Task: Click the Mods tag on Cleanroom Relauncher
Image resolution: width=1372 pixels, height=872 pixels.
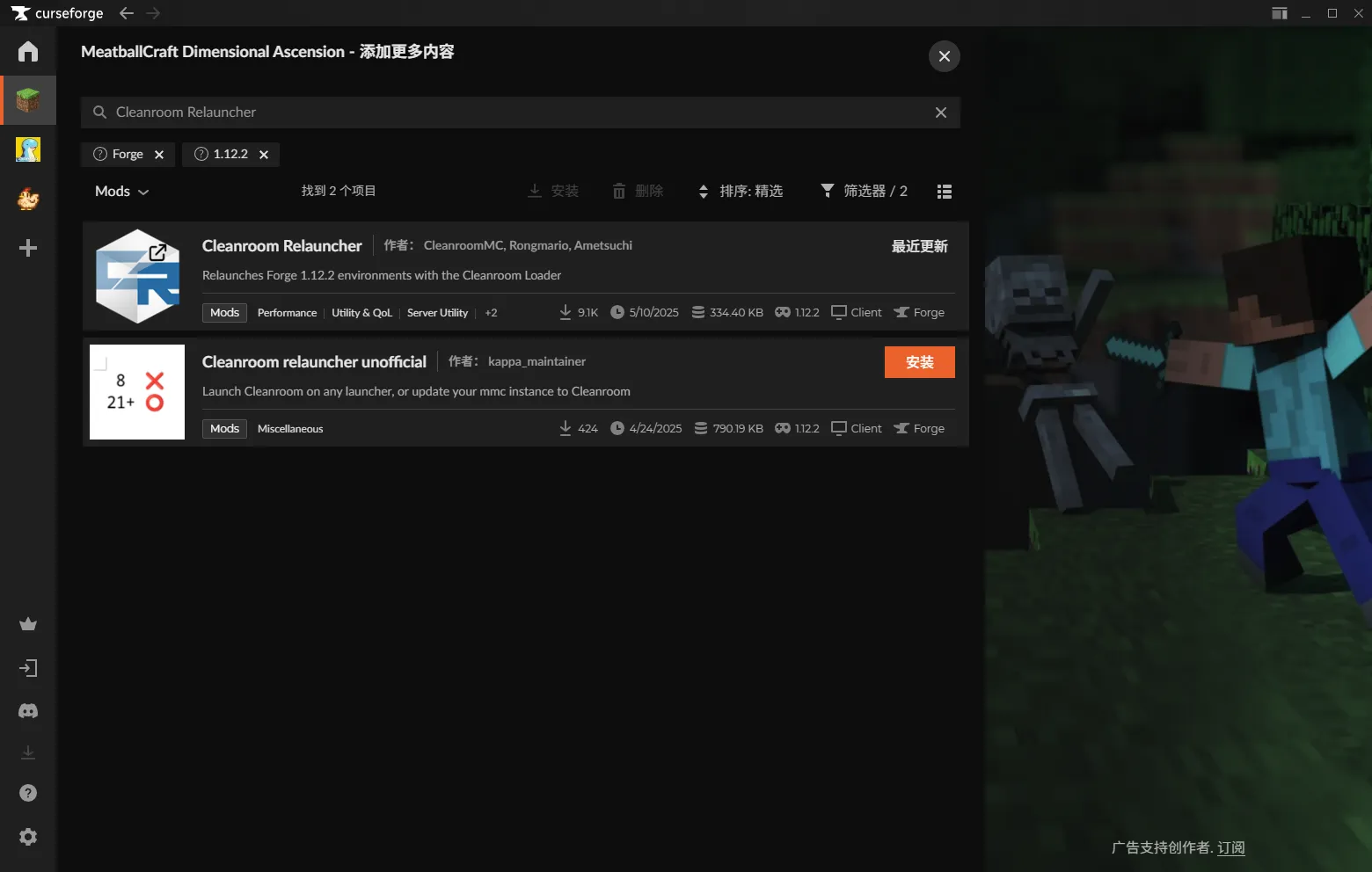Action: 224,313
